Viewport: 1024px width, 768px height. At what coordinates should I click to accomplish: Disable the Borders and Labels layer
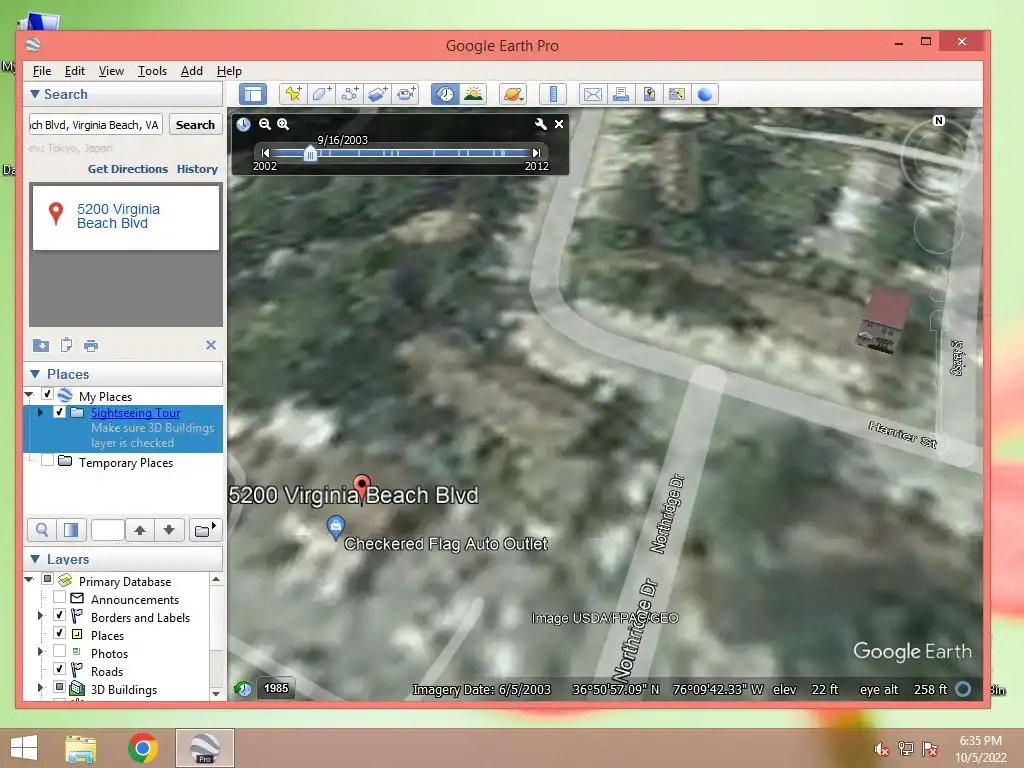(x=59, y=615)
